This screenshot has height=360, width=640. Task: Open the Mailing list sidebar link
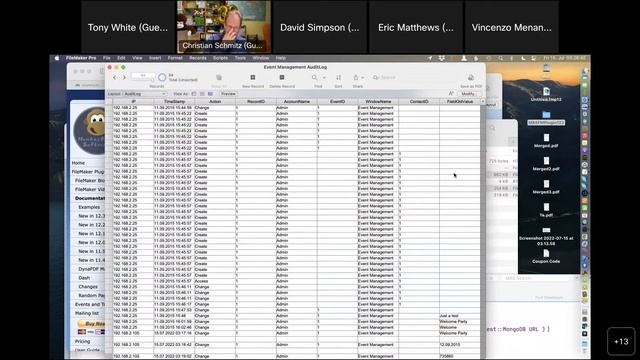pyautogui.click(x=87, y=313)
